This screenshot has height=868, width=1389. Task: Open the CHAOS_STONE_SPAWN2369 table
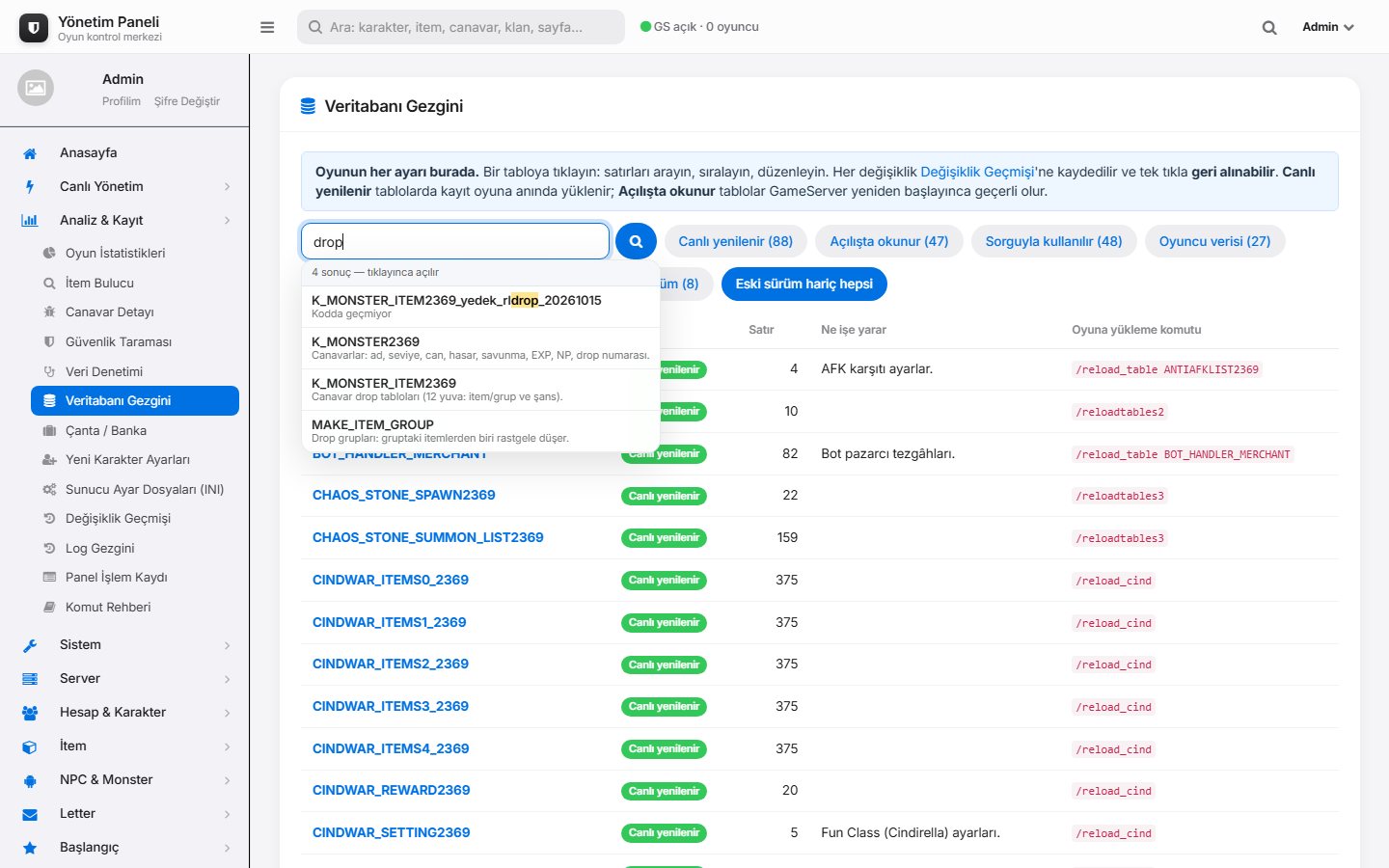pos(403,495)
